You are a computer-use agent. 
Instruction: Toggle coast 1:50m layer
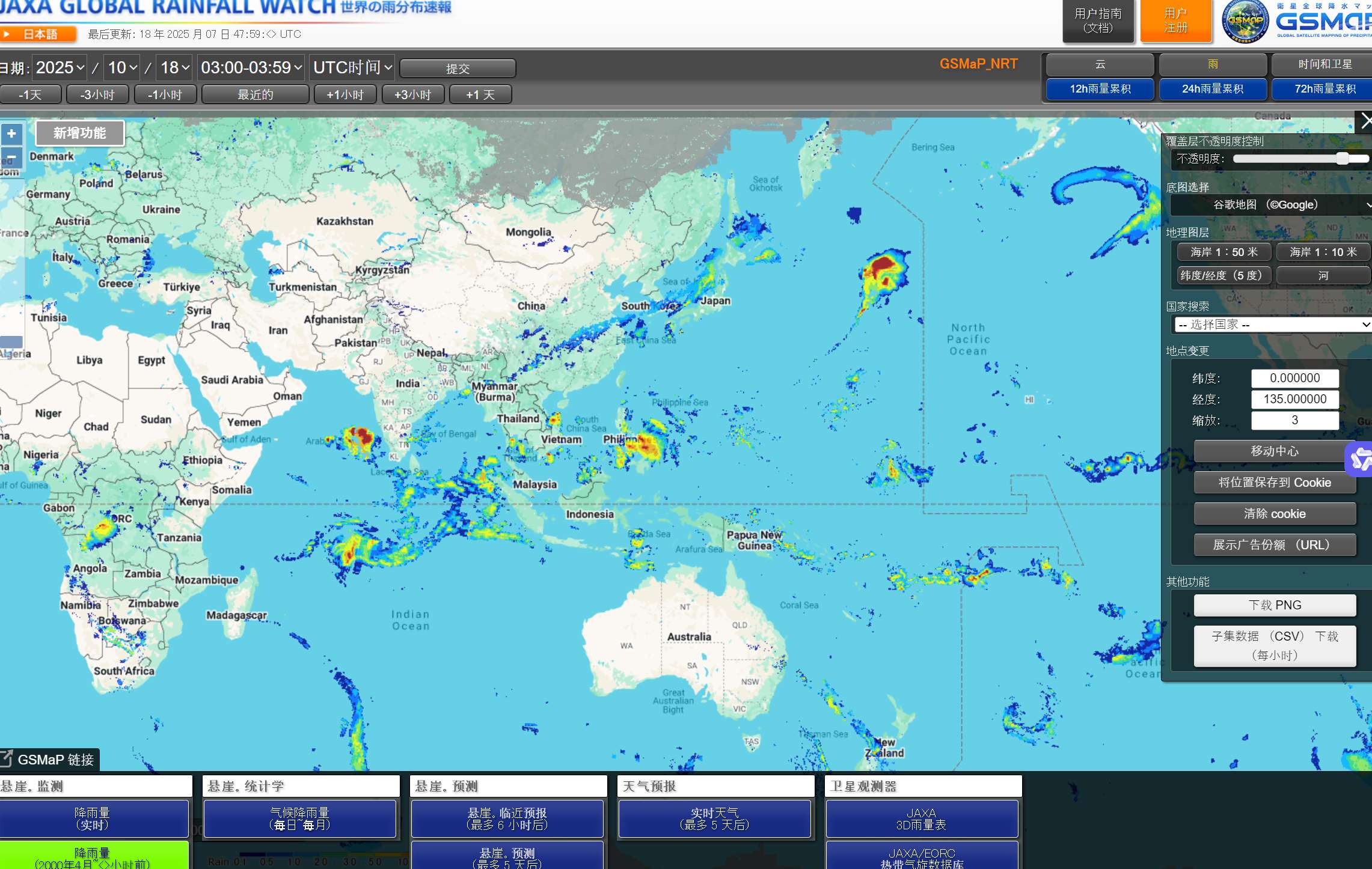coord(1223,252)
